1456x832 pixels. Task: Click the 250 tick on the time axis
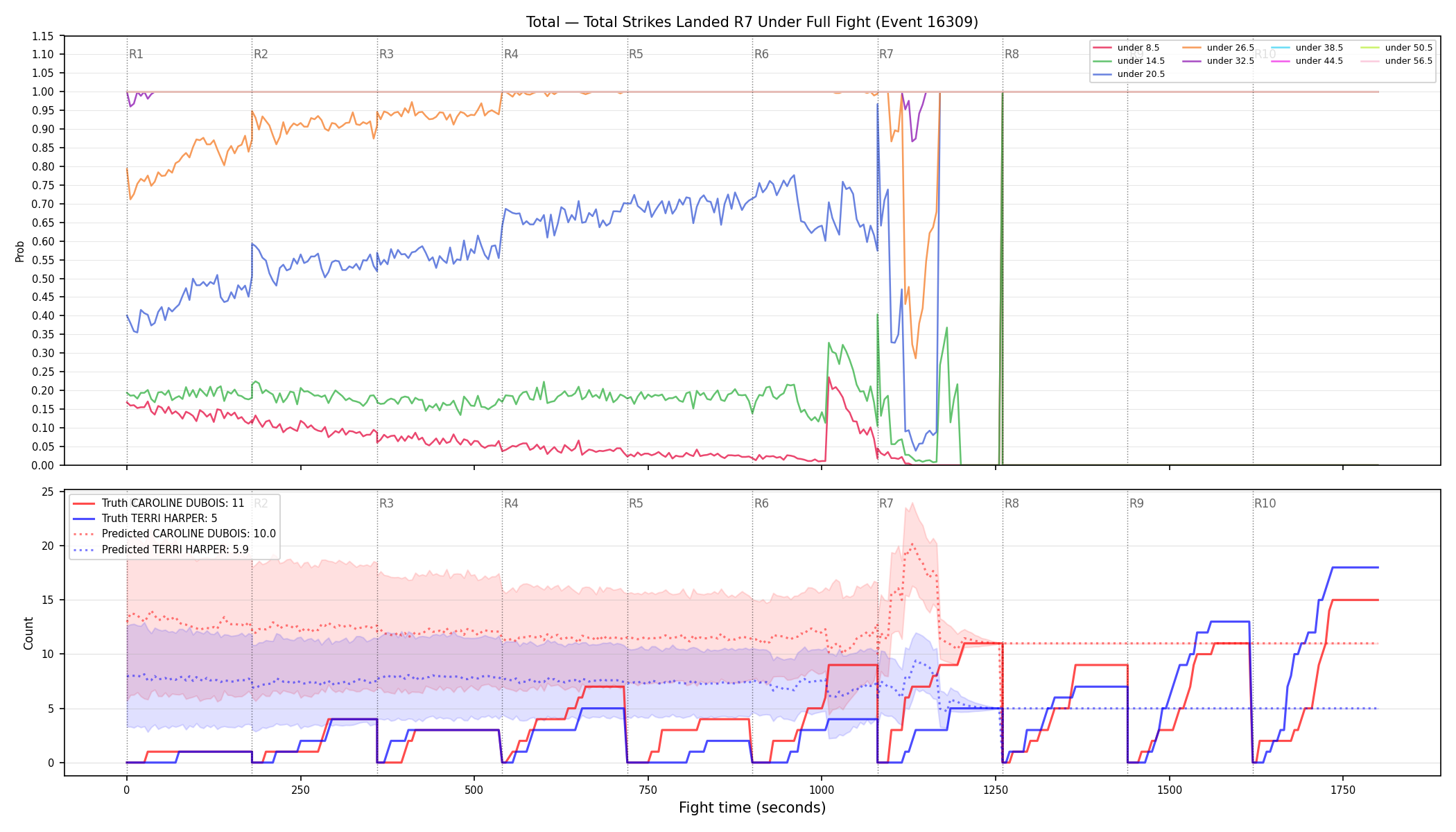[x=300, y=790]
